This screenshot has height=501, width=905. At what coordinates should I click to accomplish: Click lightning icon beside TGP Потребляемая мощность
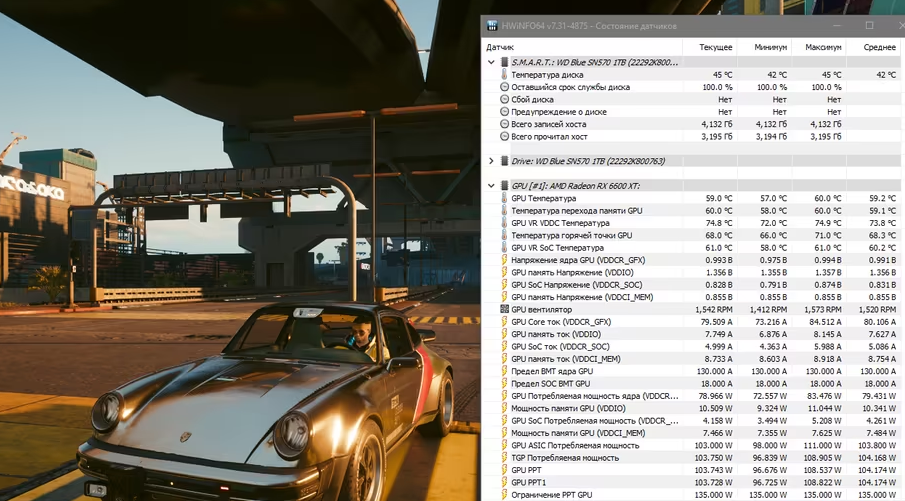click(x=504, y=458)
